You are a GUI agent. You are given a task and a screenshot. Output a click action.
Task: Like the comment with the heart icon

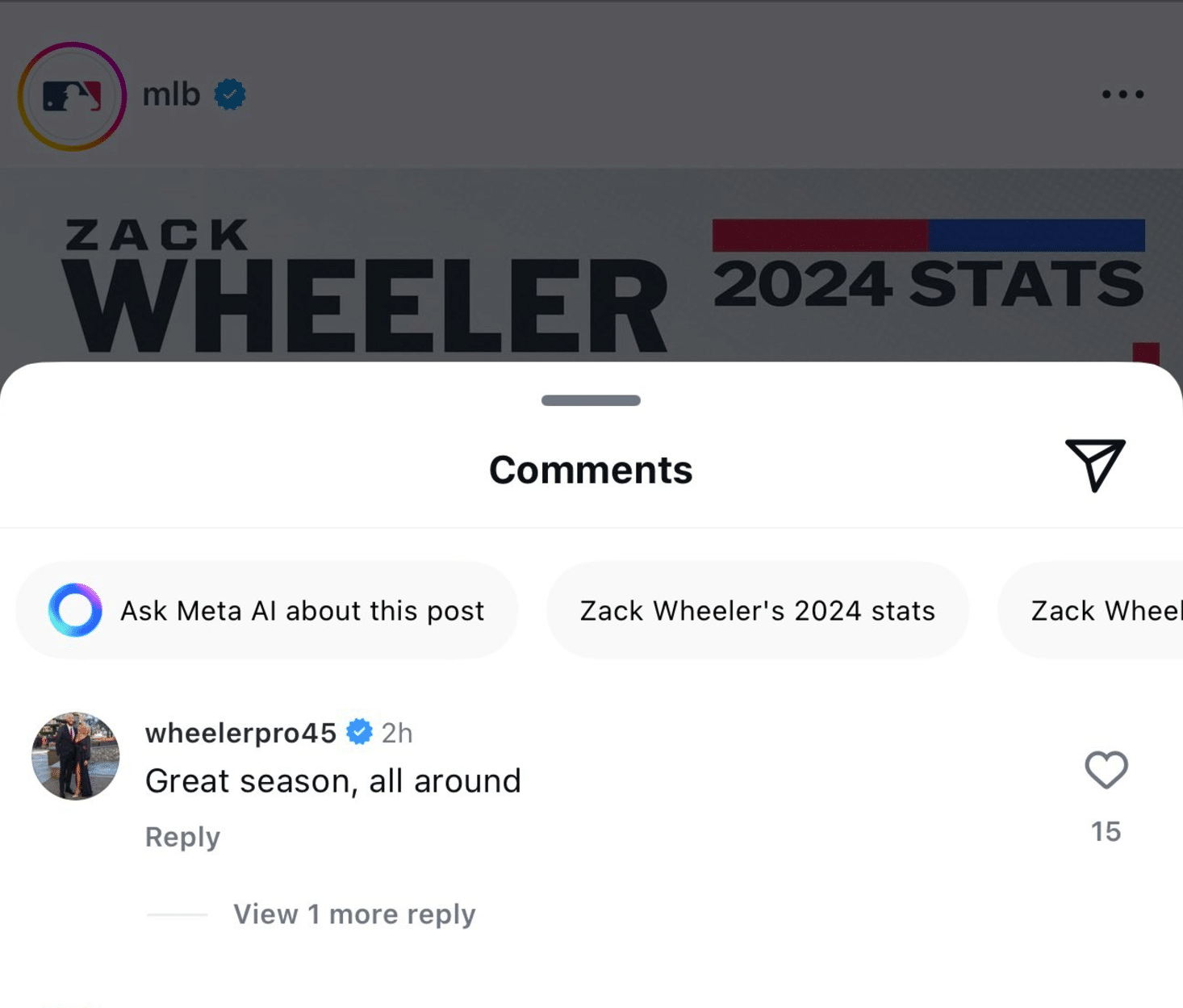[1106, 769]
